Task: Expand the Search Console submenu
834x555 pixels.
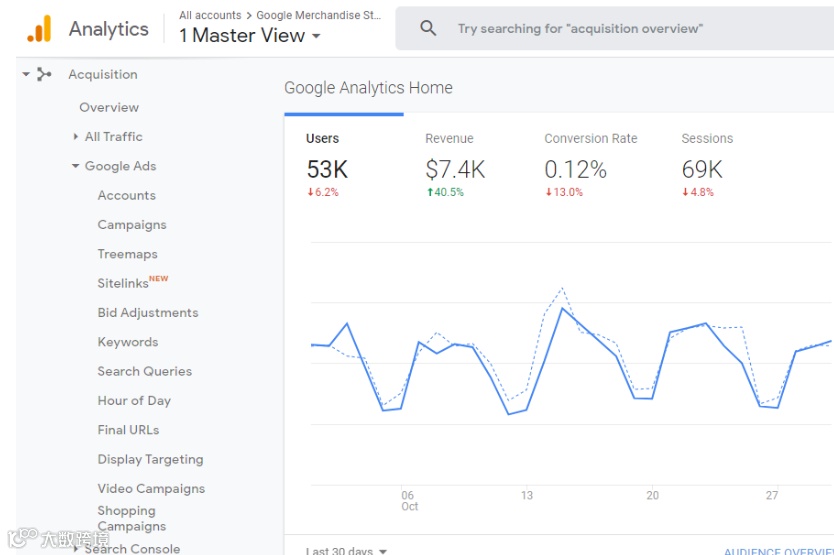Action: click(x=77, y=549)
